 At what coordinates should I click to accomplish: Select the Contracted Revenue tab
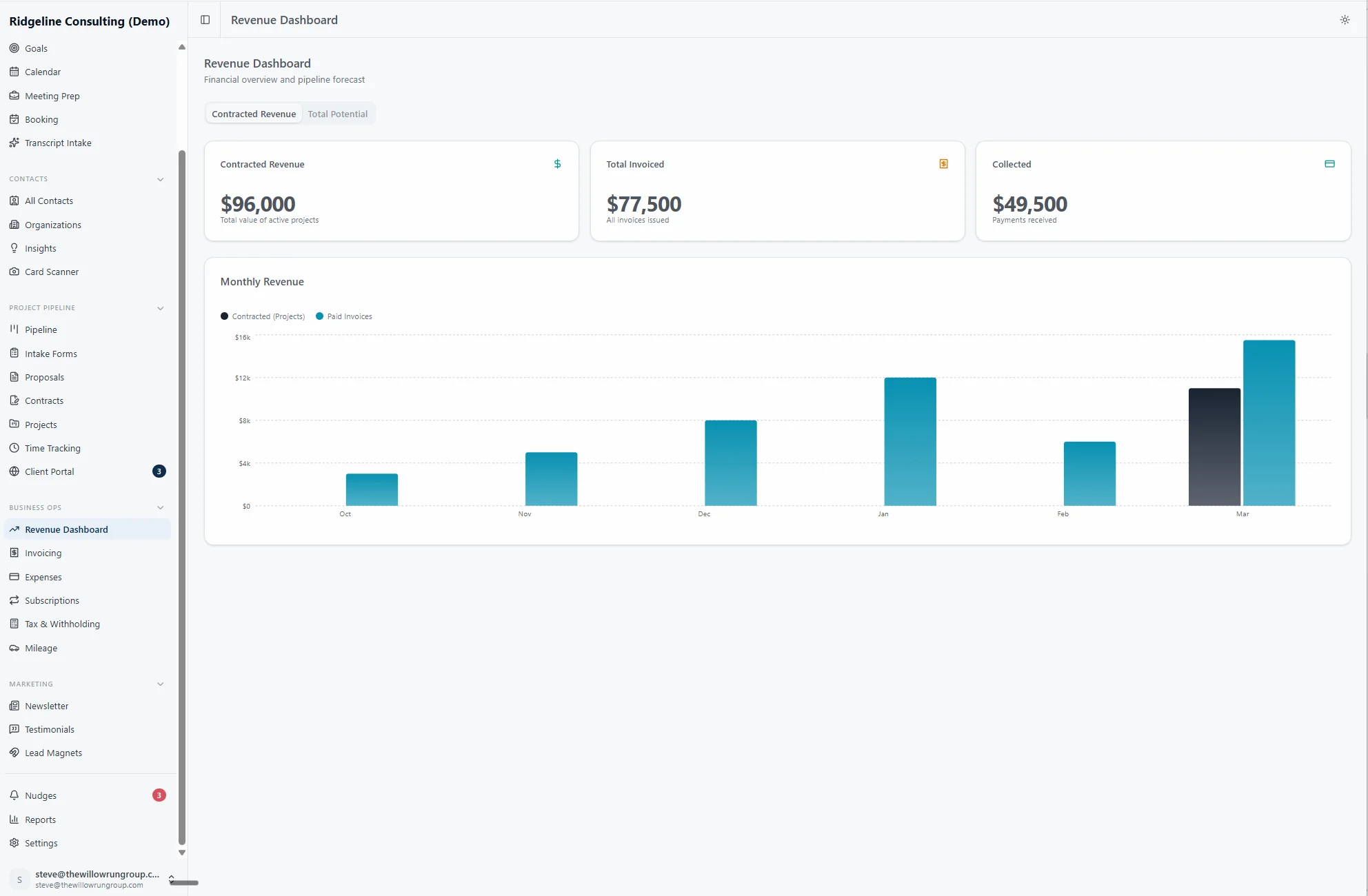click(x=253, y=113)
